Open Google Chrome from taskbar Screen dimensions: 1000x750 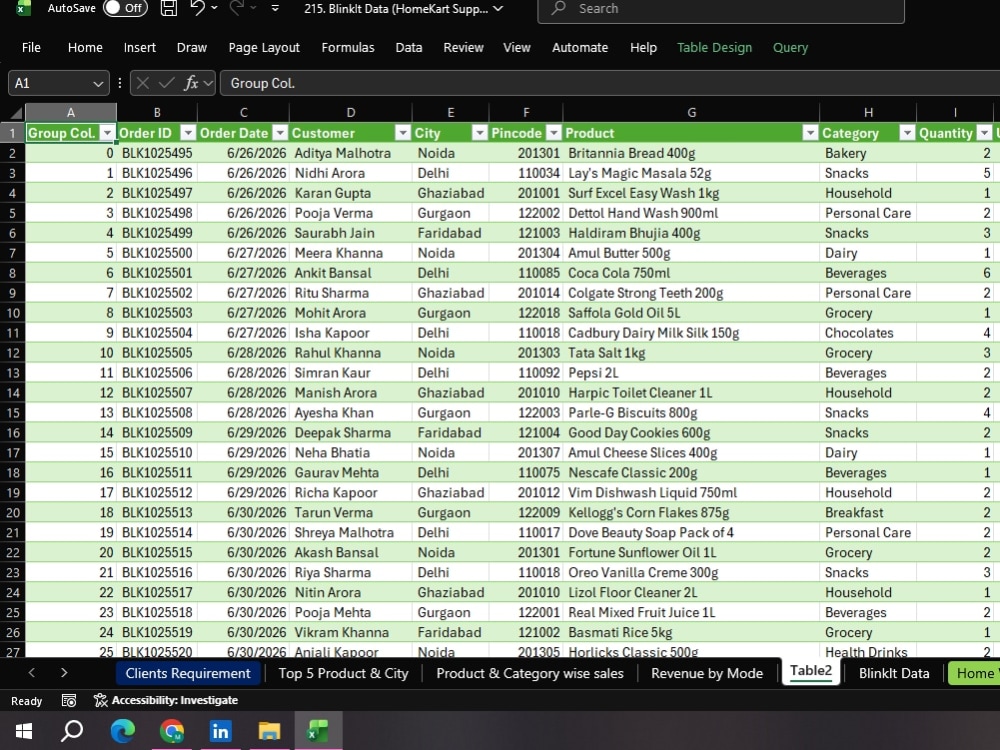point(172,731)
